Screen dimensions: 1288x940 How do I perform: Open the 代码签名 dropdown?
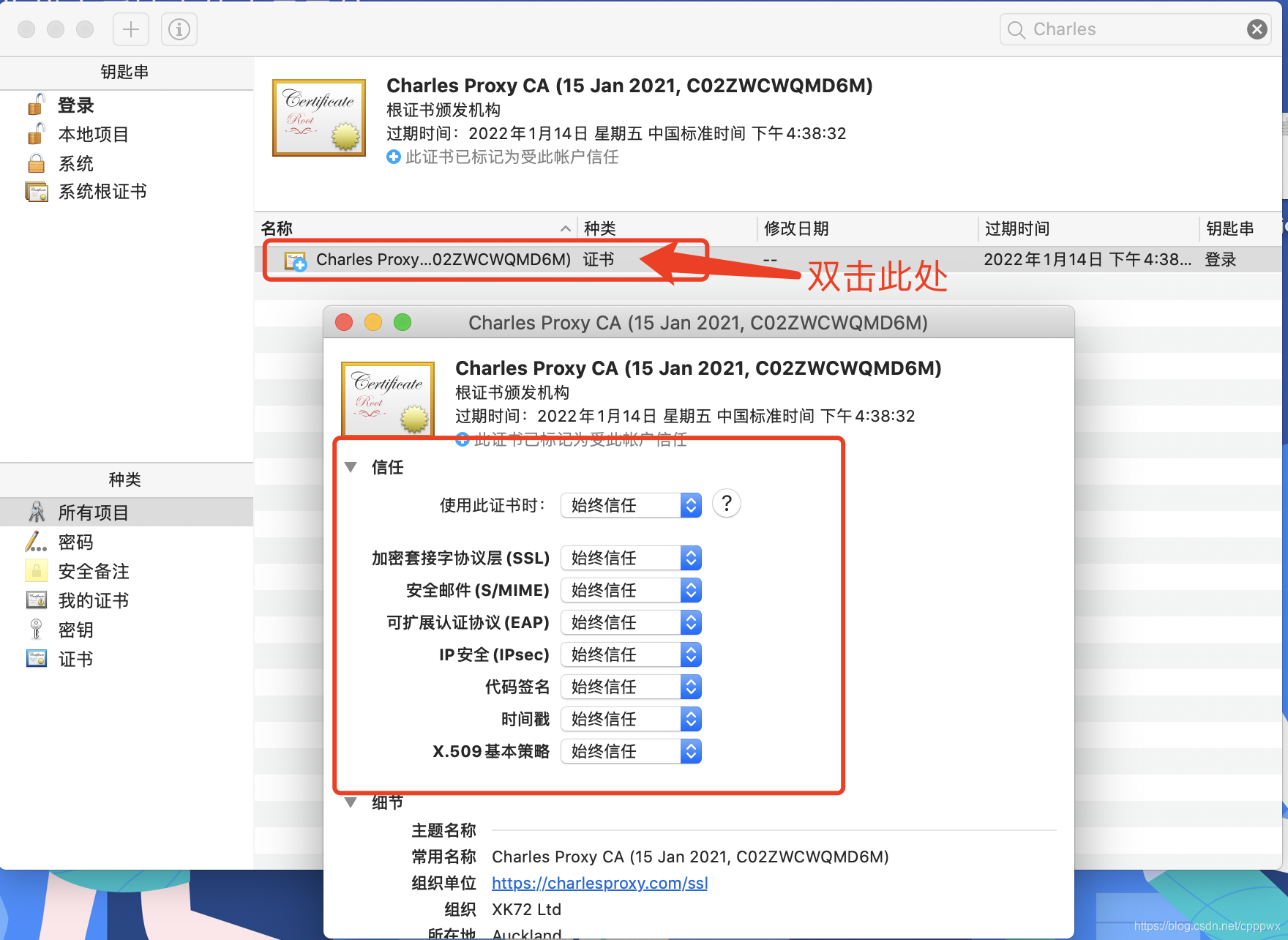click(631, 687)
